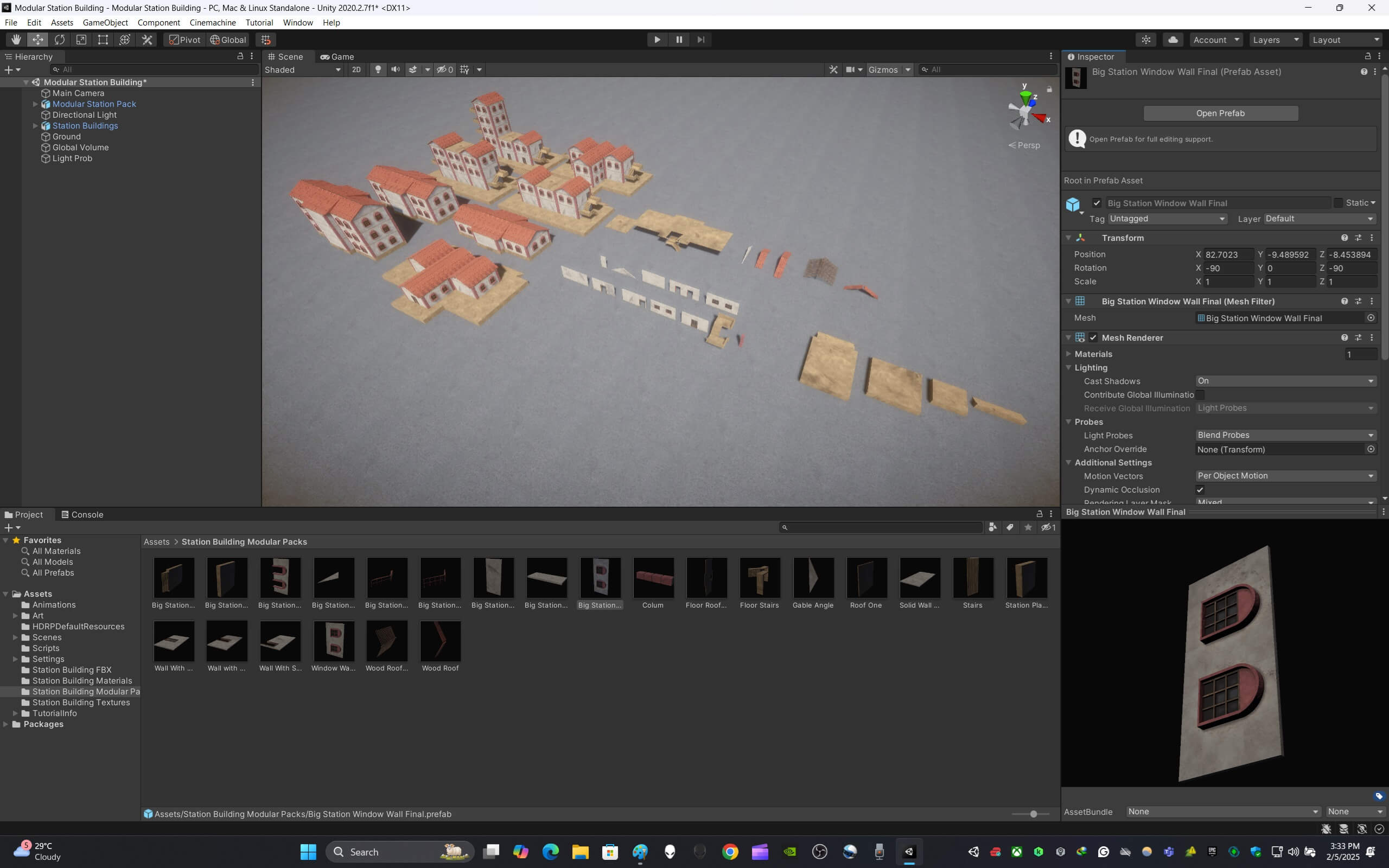
Task: Toggle scene lighting bulb icon
Action: 378,69
